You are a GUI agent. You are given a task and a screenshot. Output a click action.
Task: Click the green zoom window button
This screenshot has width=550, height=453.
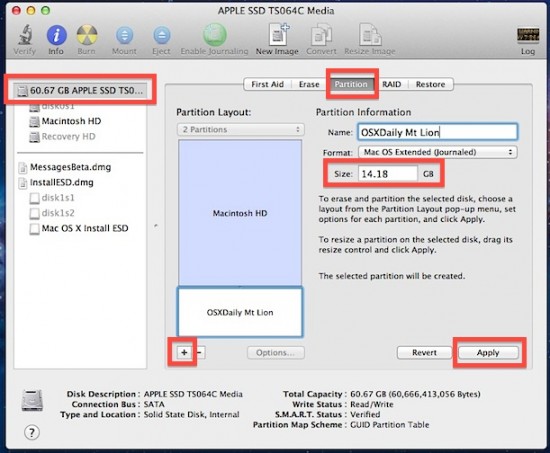pyautogui.click(x=46, y=11)
